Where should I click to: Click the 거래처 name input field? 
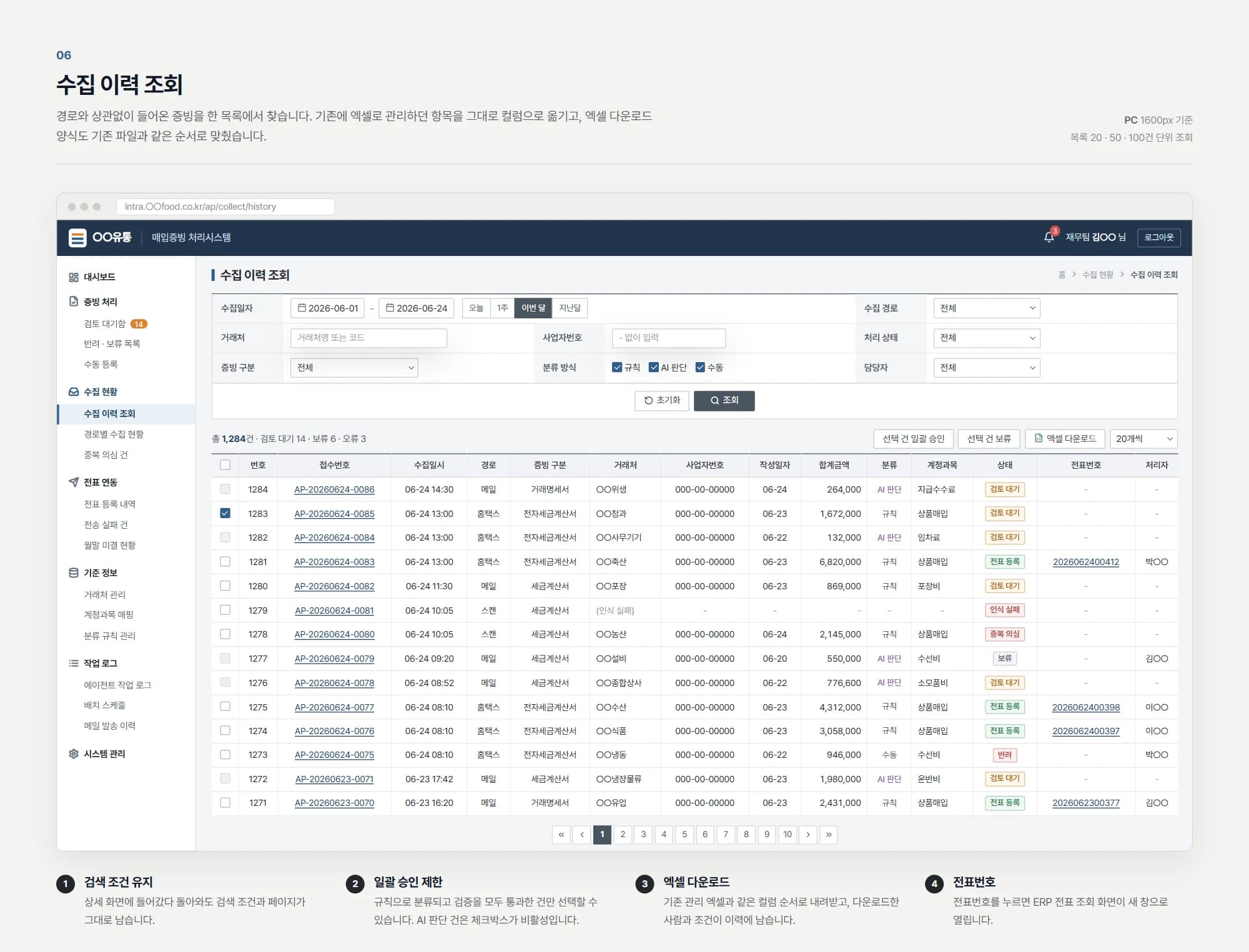pos(368,338)
